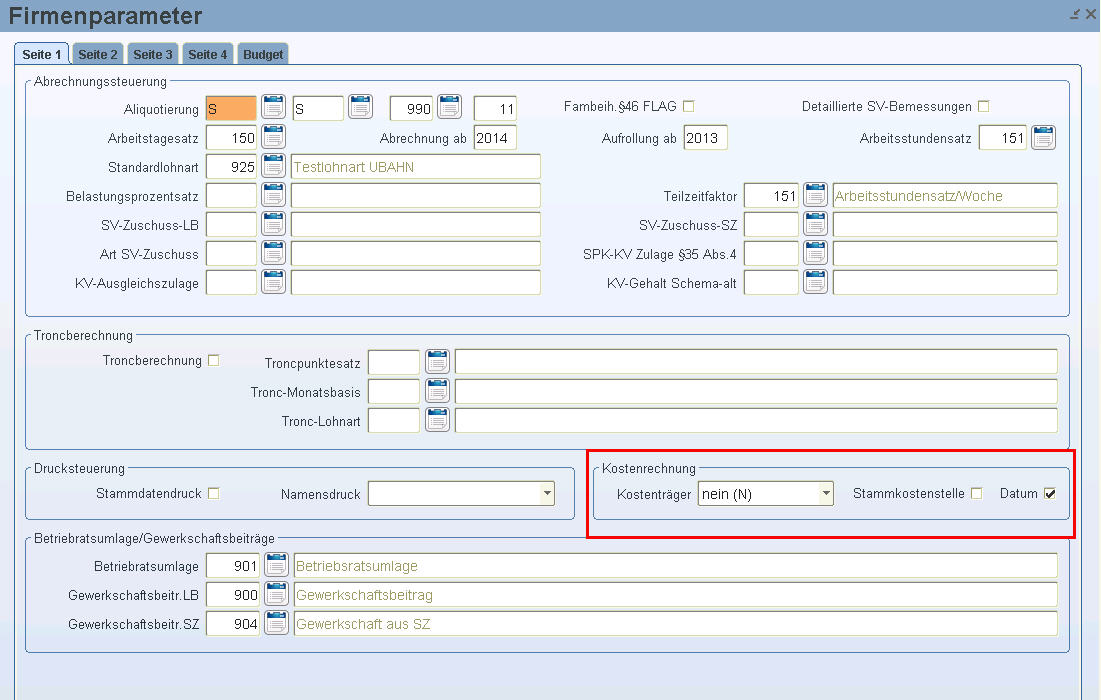Screen dimensions: 1101x700
Task: Switch to the Seite 1 tab
Action: point(41,54)
